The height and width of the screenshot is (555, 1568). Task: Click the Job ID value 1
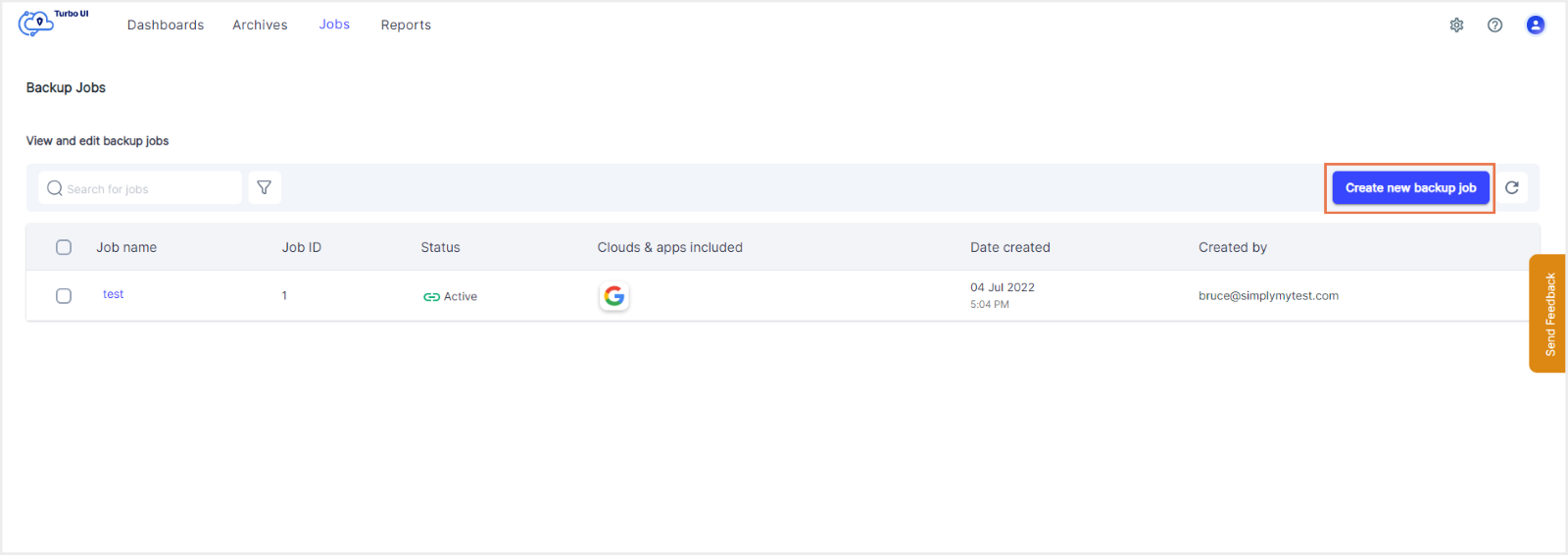pyautogui.click(x=284, y=295)
